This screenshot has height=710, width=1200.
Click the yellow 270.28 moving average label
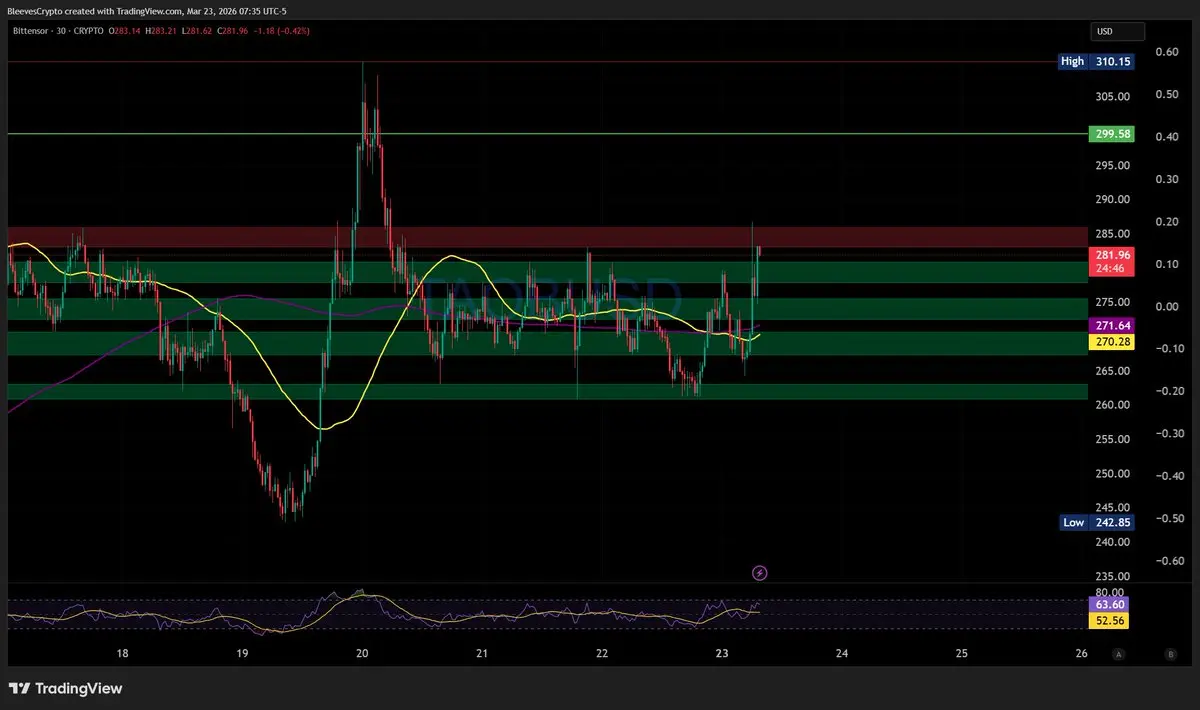(1112, 342)
